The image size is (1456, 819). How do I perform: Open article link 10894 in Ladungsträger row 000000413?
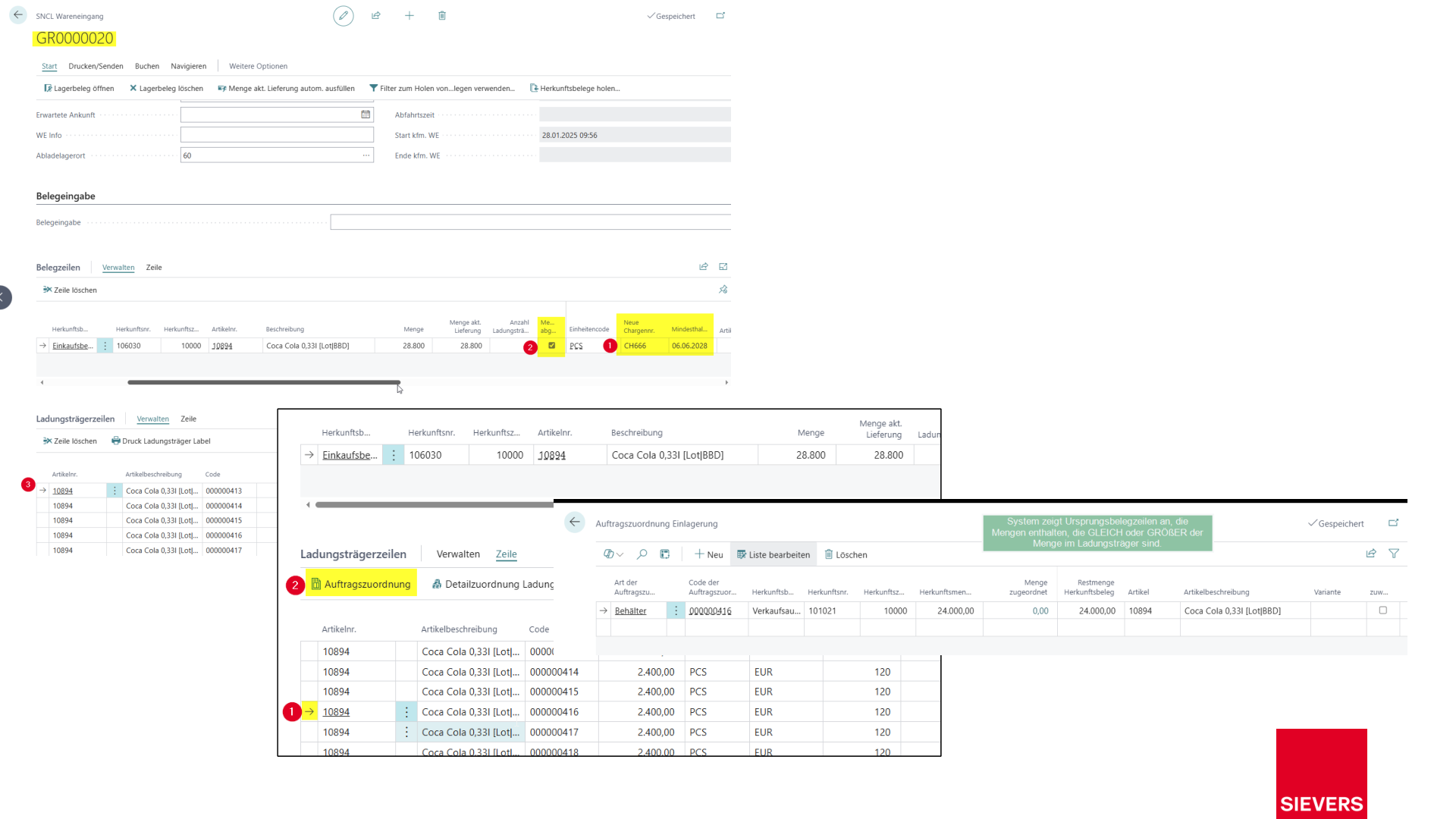coord(63,491)
